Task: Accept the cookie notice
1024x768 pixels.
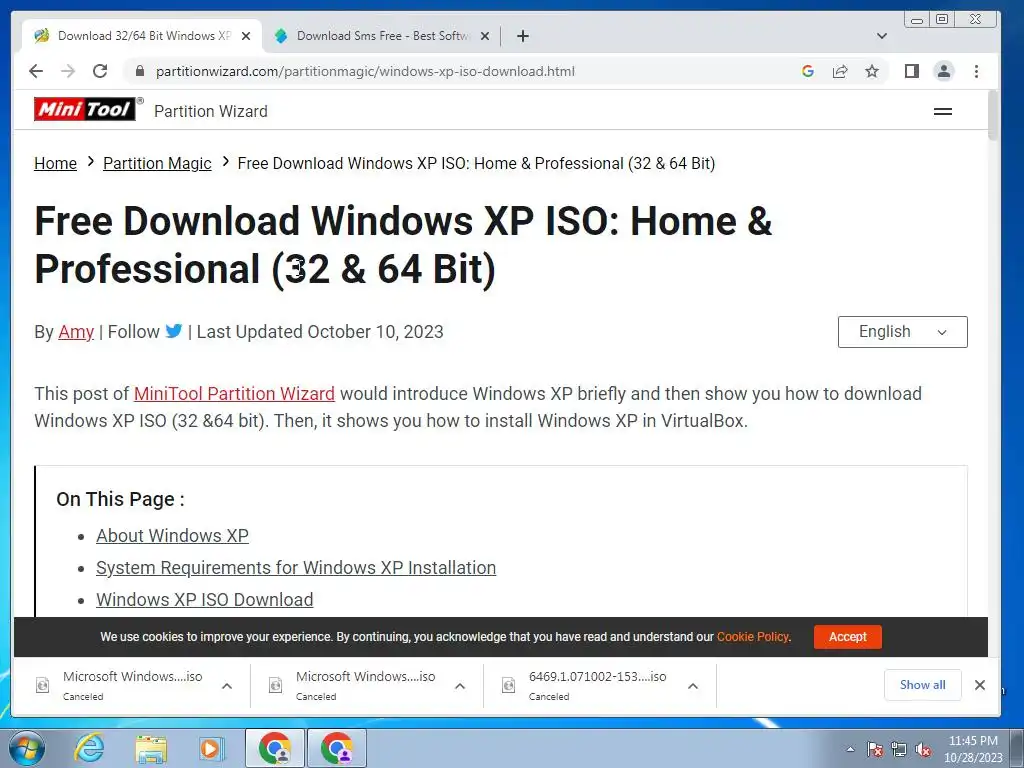Action: pos(848,637)
